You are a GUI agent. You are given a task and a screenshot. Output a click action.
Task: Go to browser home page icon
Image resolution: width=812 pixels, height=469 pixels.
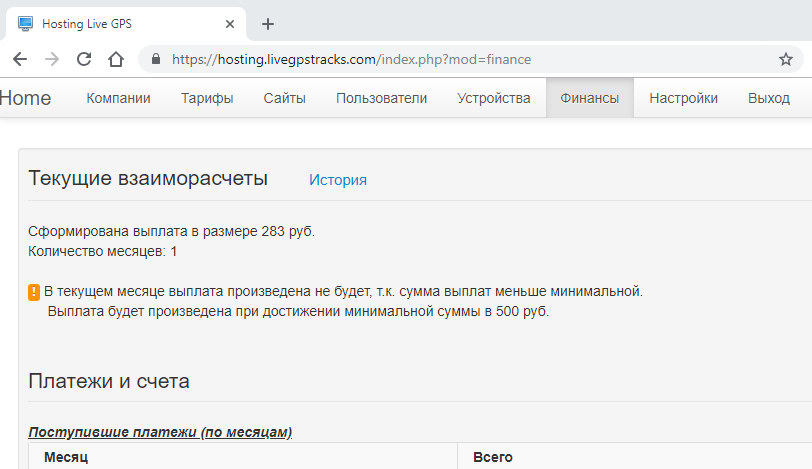click(x=116, y=59)
